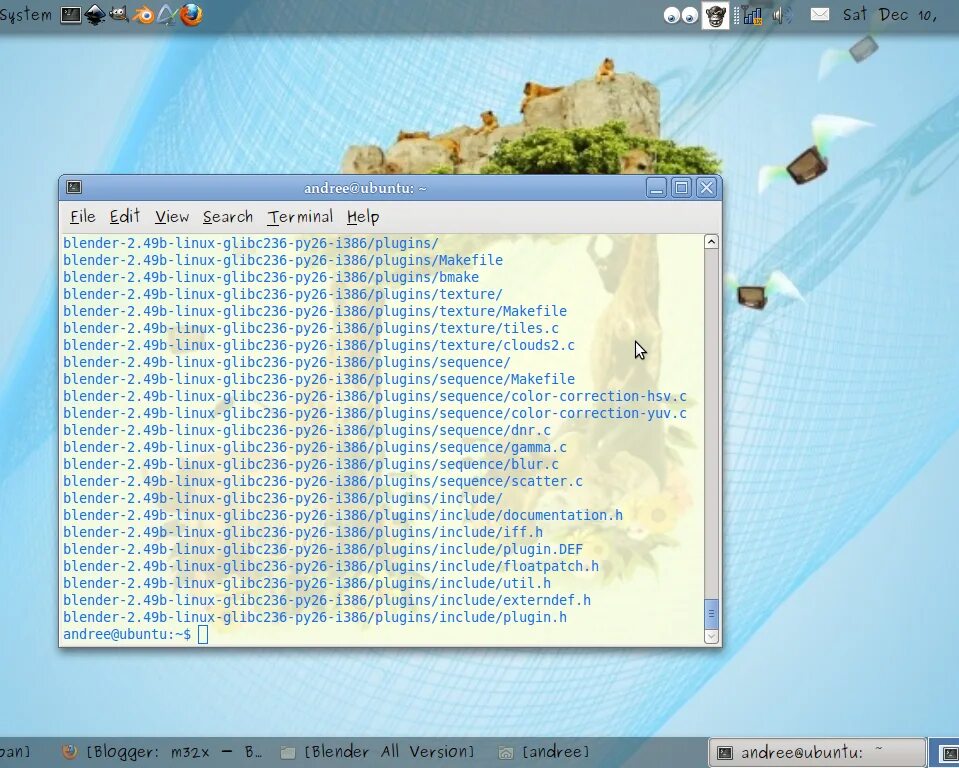Click the line ending sequence/Makefile

coord(319,379)
